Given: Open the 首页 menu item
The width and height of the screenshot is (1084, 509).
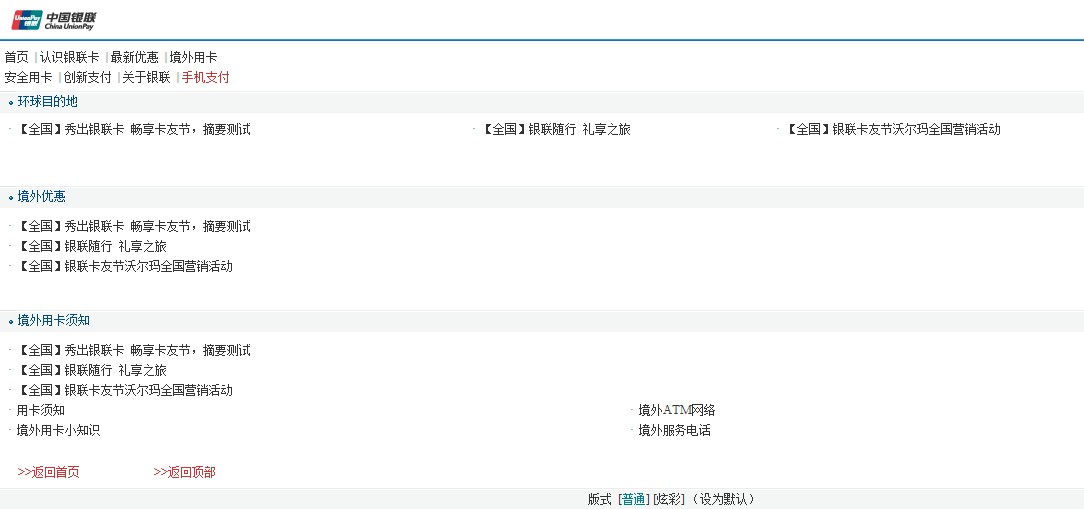Looking at the screenshot, I should point(17,57).
